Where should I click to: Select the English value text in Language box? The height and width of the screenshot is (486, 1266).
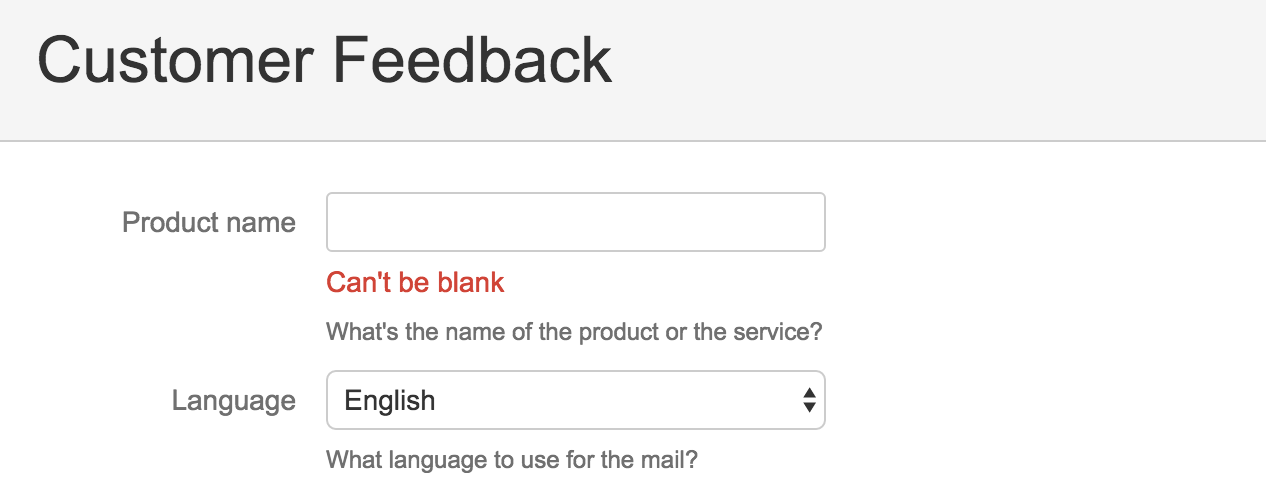point(389,401)
